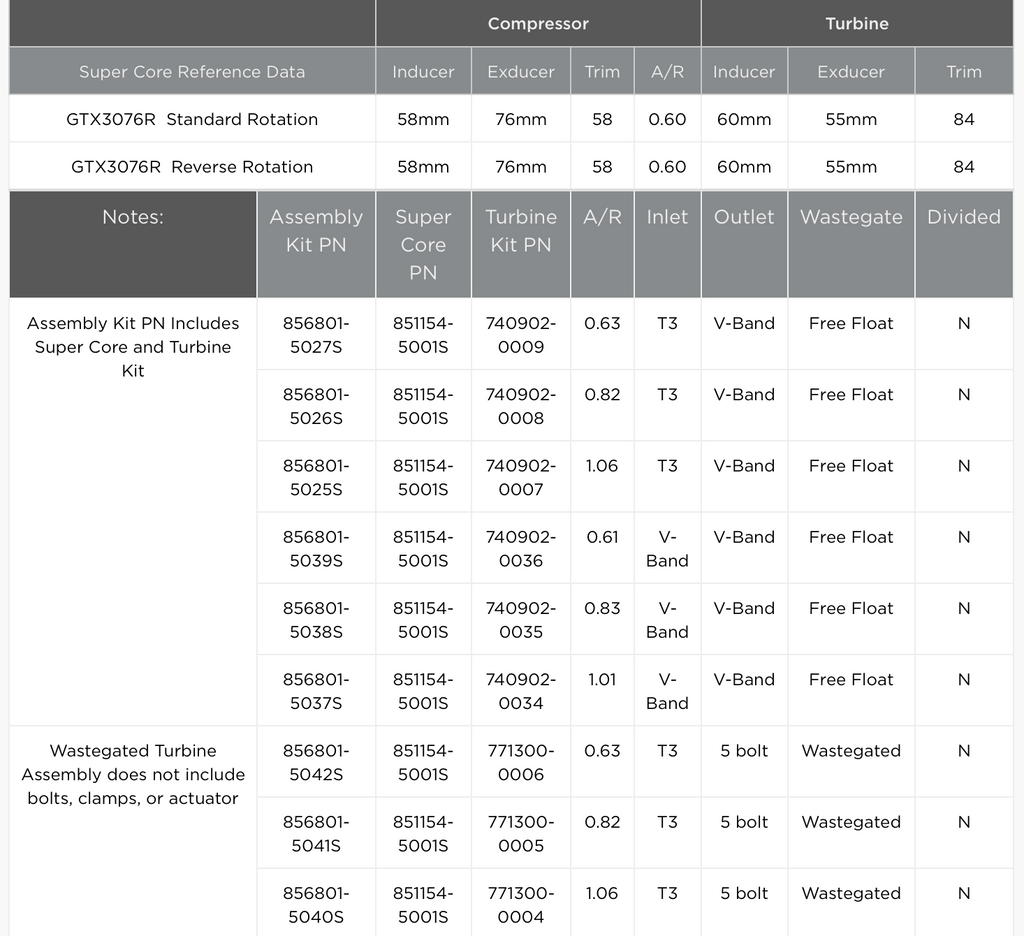Image resolution: width=1024 pixels, height=936 pixels.
Task: Click the Compressor group header
Action: (x=538, y=24)
